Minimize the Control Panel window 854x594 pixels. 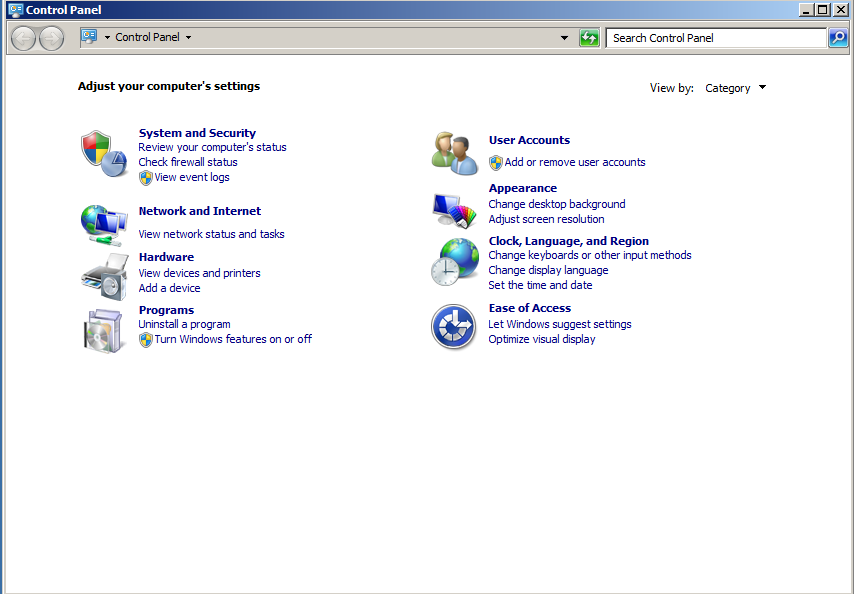pyautogui.click(x=807, y=9)
